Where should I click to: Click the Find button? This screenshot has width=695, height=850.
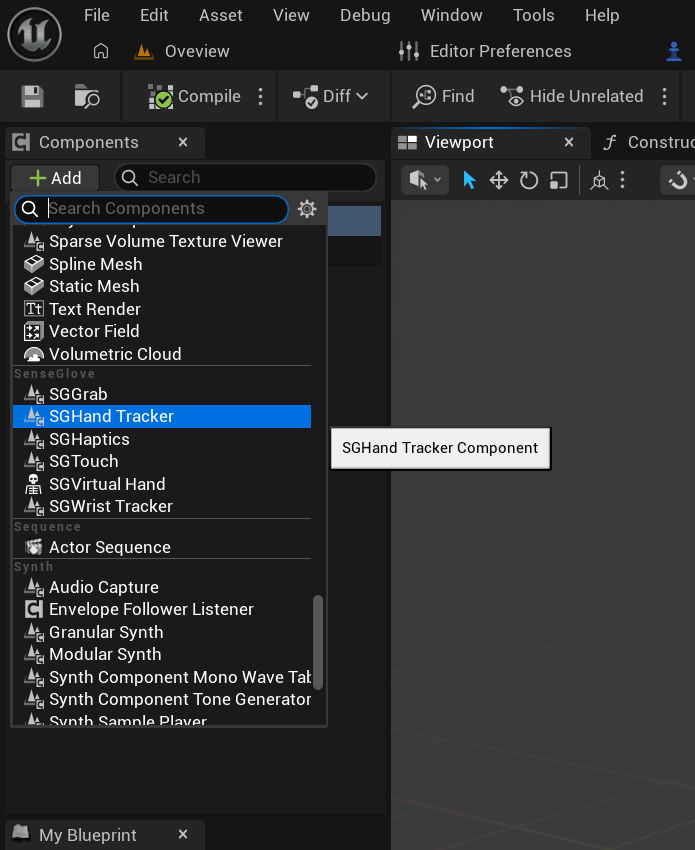click(x=443, y=96)
